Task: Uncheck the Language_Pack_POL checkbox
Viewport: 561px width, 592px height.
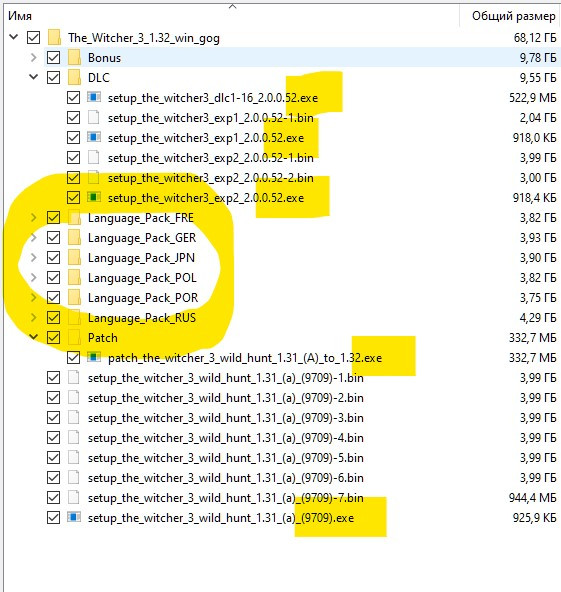Action: point(53,278)
